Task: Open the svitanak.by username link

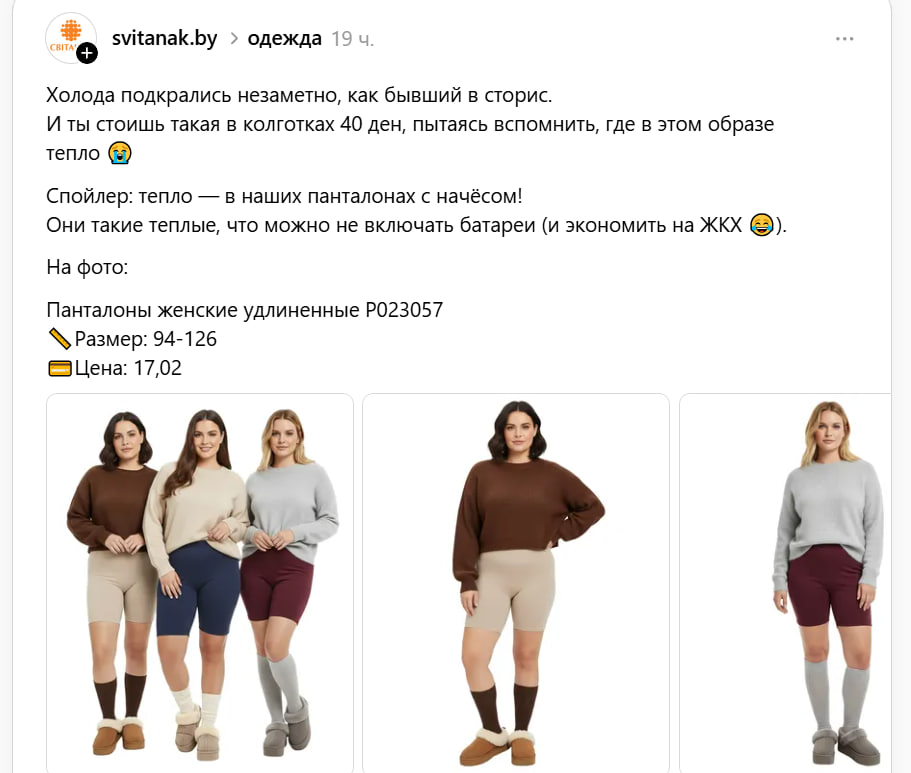Action: 164,39
